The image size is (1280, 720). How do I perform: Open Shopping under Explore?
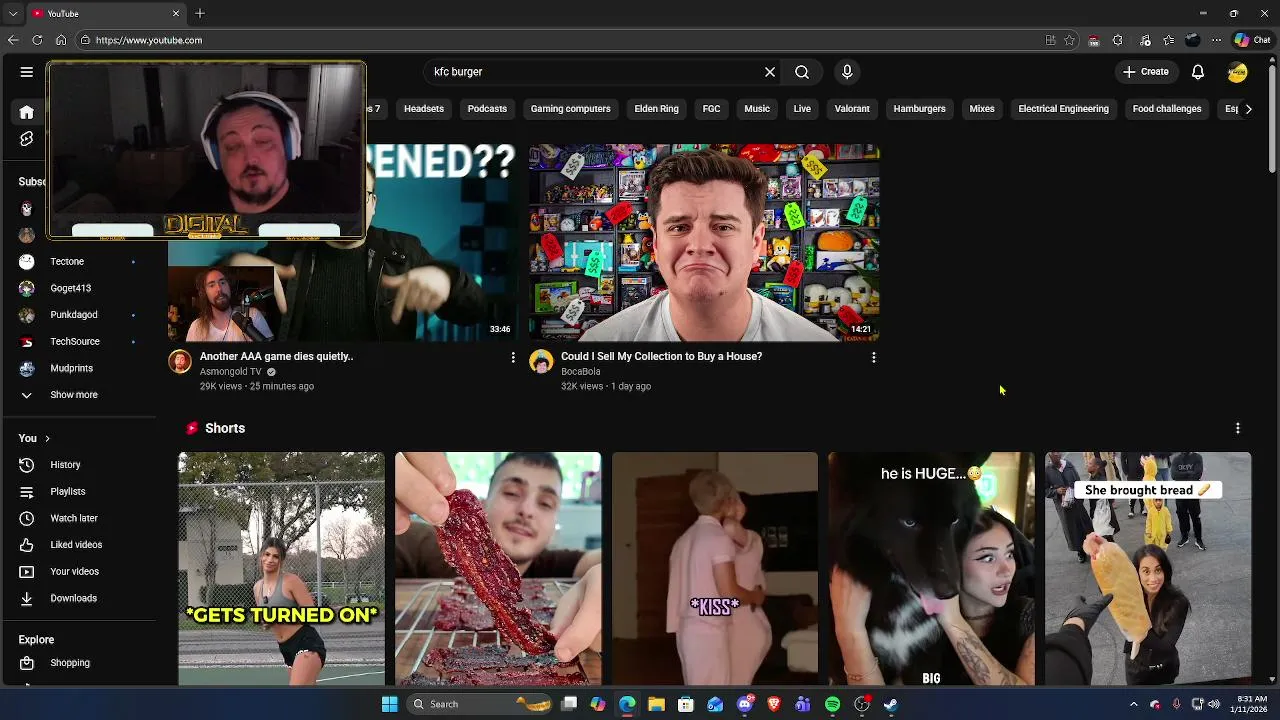pos(80,663)
